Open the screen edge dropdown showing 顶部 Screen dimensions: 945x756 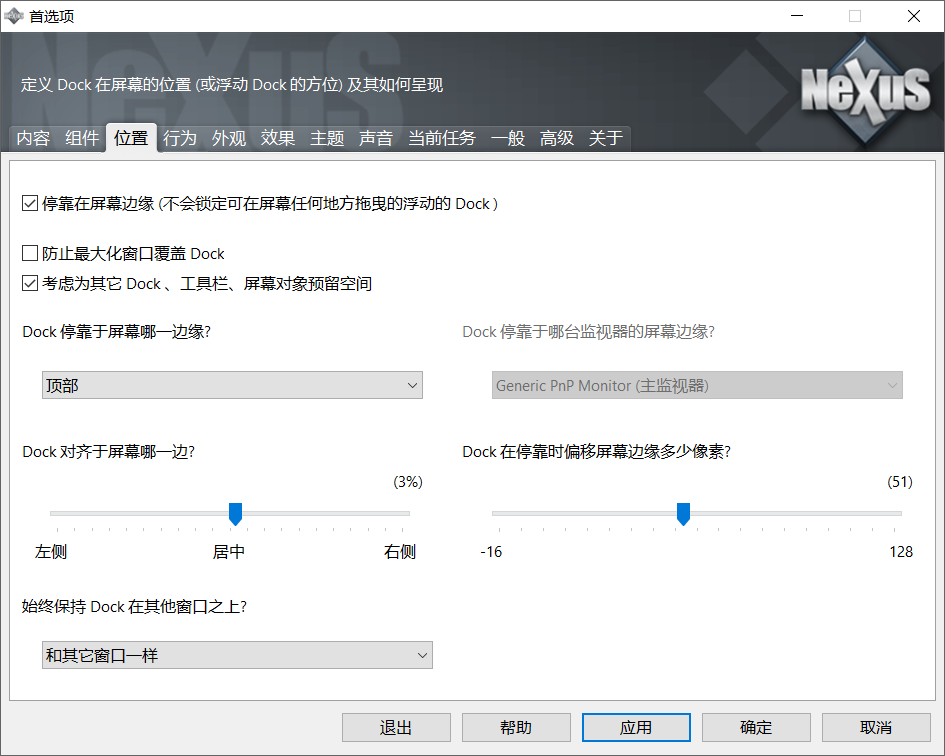232,385
